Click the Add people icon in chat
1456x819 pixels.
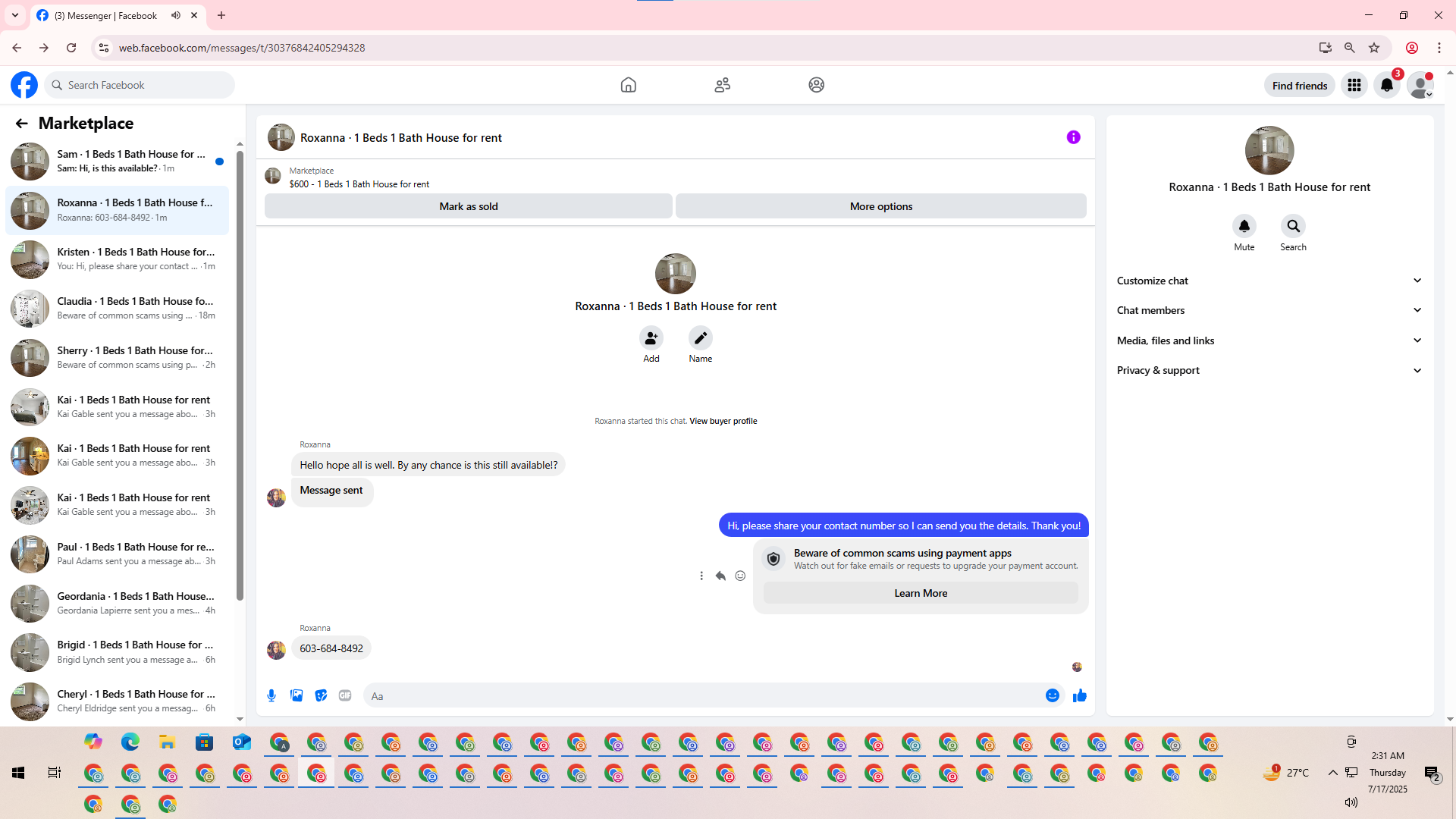click(x=651, y=338)
